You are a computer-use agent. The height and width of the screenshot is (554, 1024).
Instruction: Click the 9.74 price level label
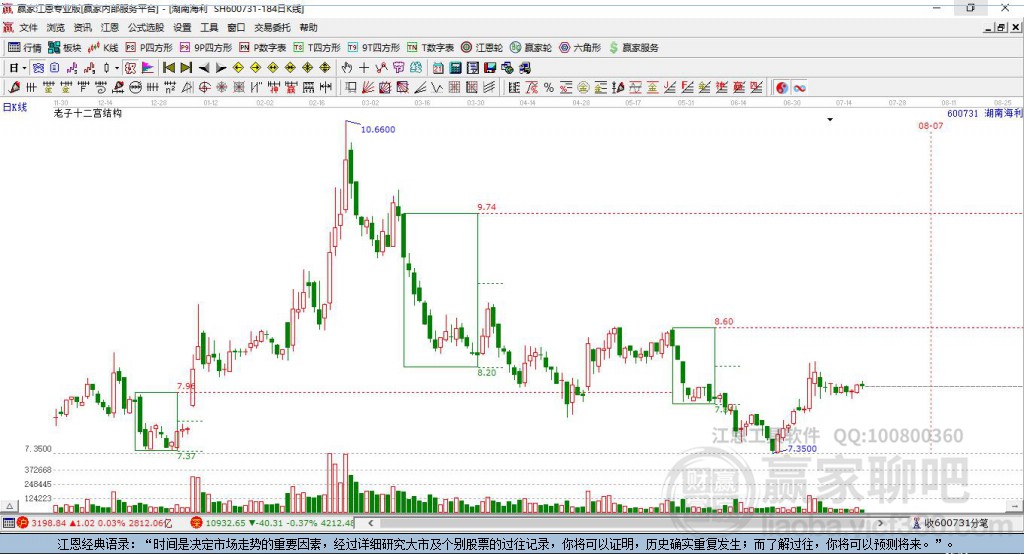tap(487, 207)
